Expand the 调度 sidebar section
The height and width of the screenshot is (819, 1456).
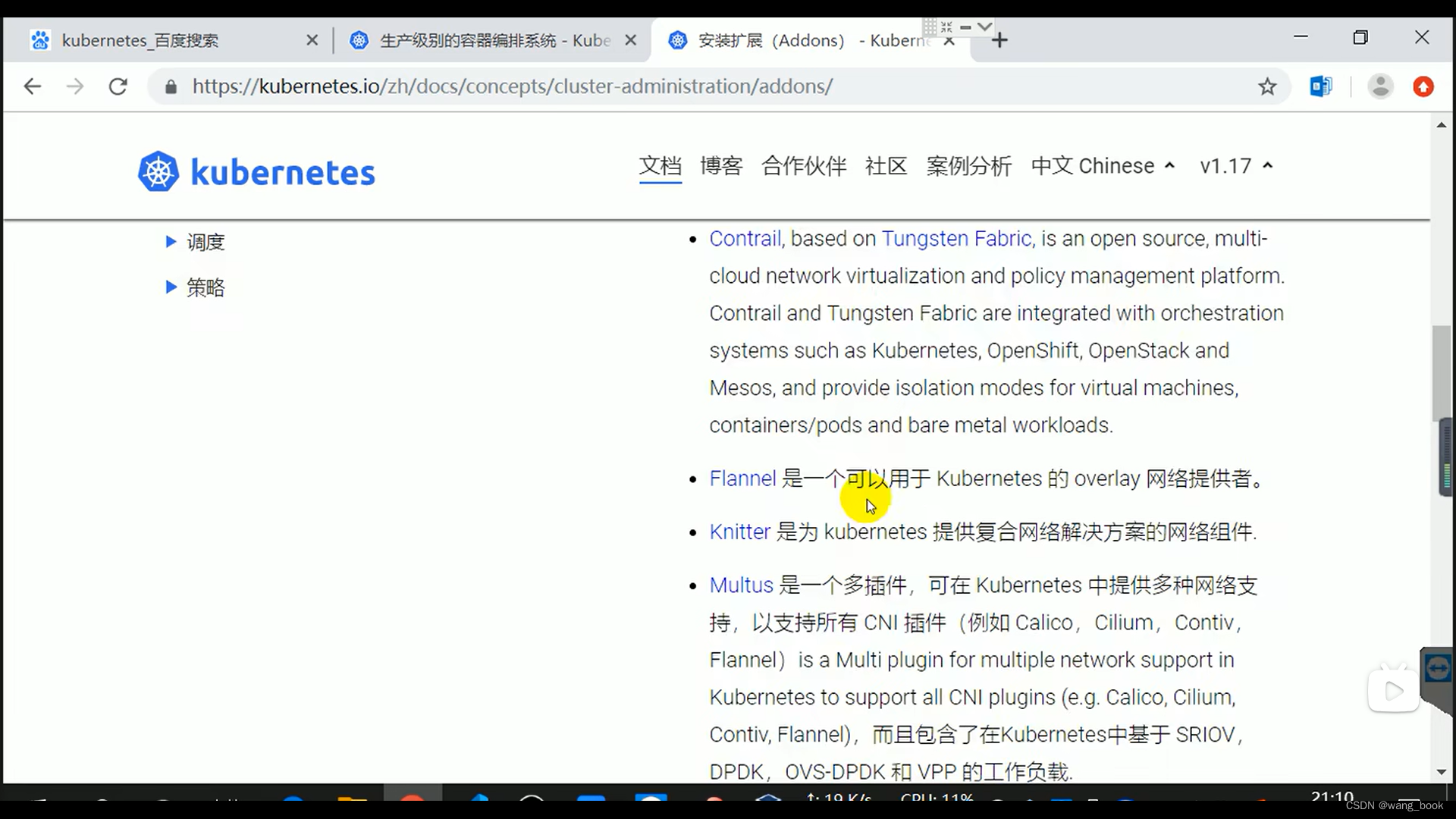(x=196, y=243)
